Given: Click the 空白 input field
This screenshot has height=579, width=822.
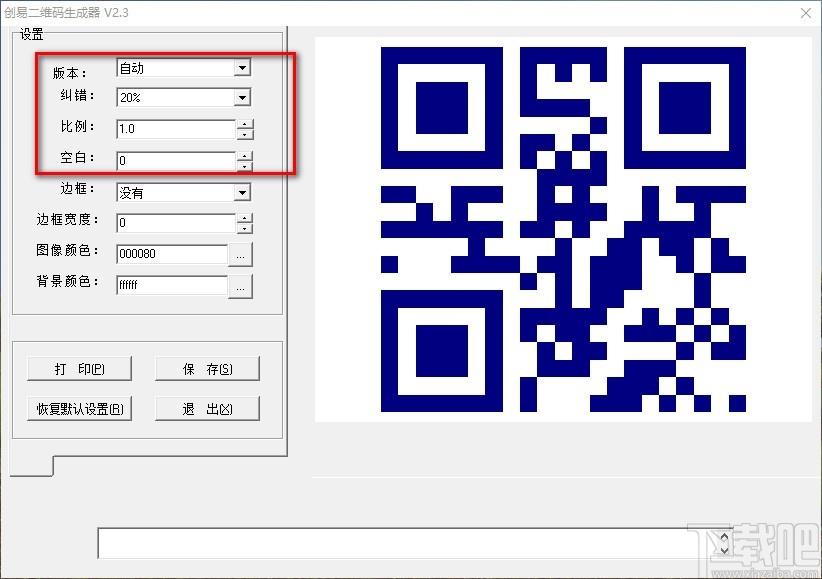Looking at the screenshot, I should point(176,160).
